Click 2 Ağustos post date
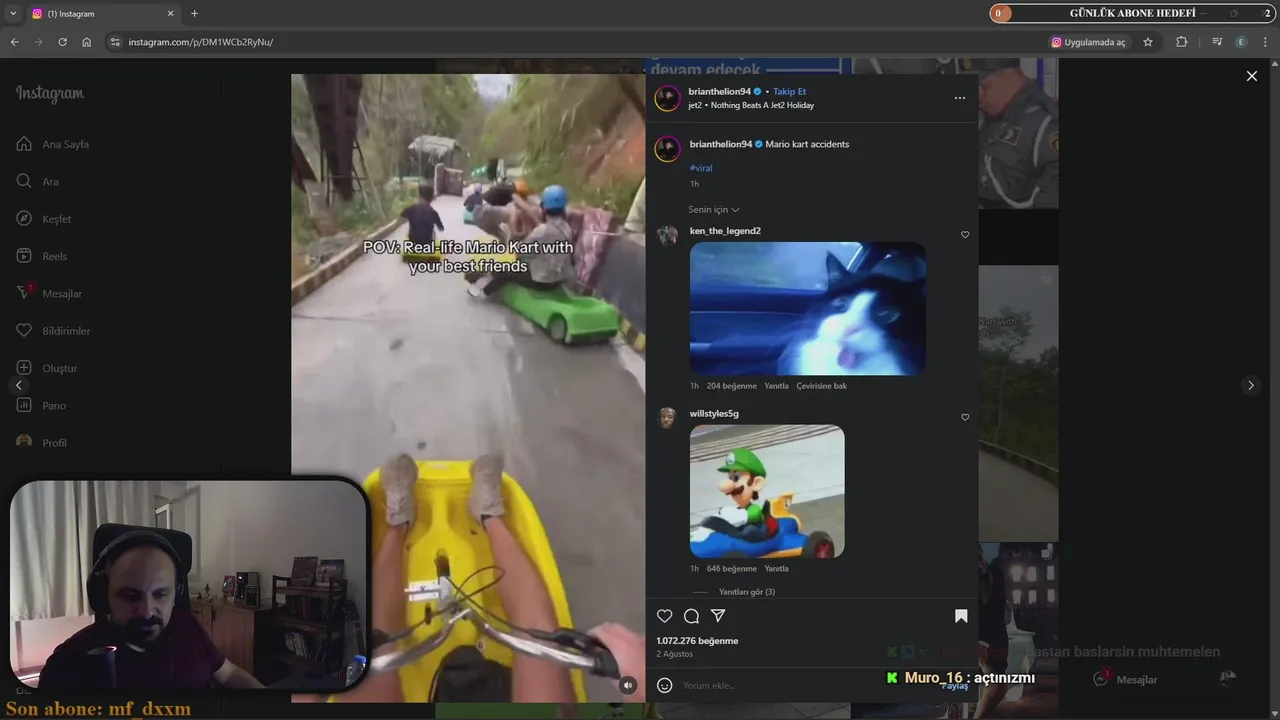Screen dimensions: 1280x720 674,654
